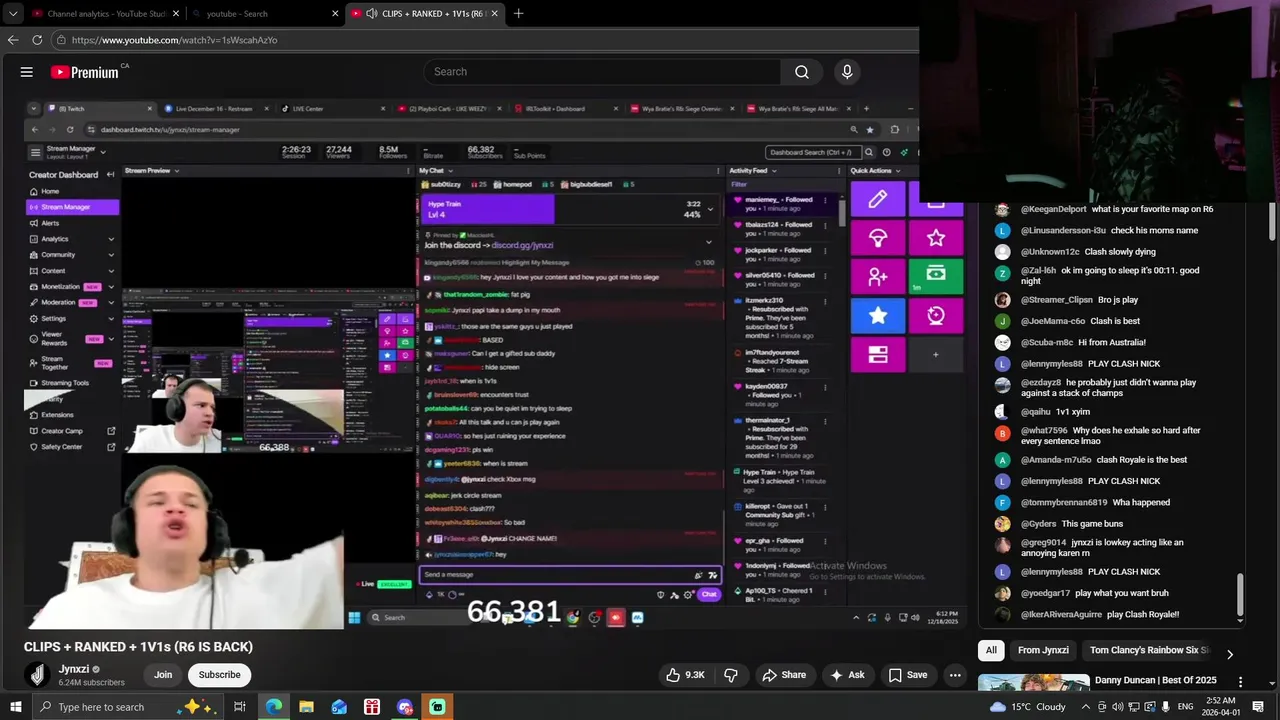Screen dimensions: 1280x720
Task: Open the notification center icon
Action: [1259, 707]
